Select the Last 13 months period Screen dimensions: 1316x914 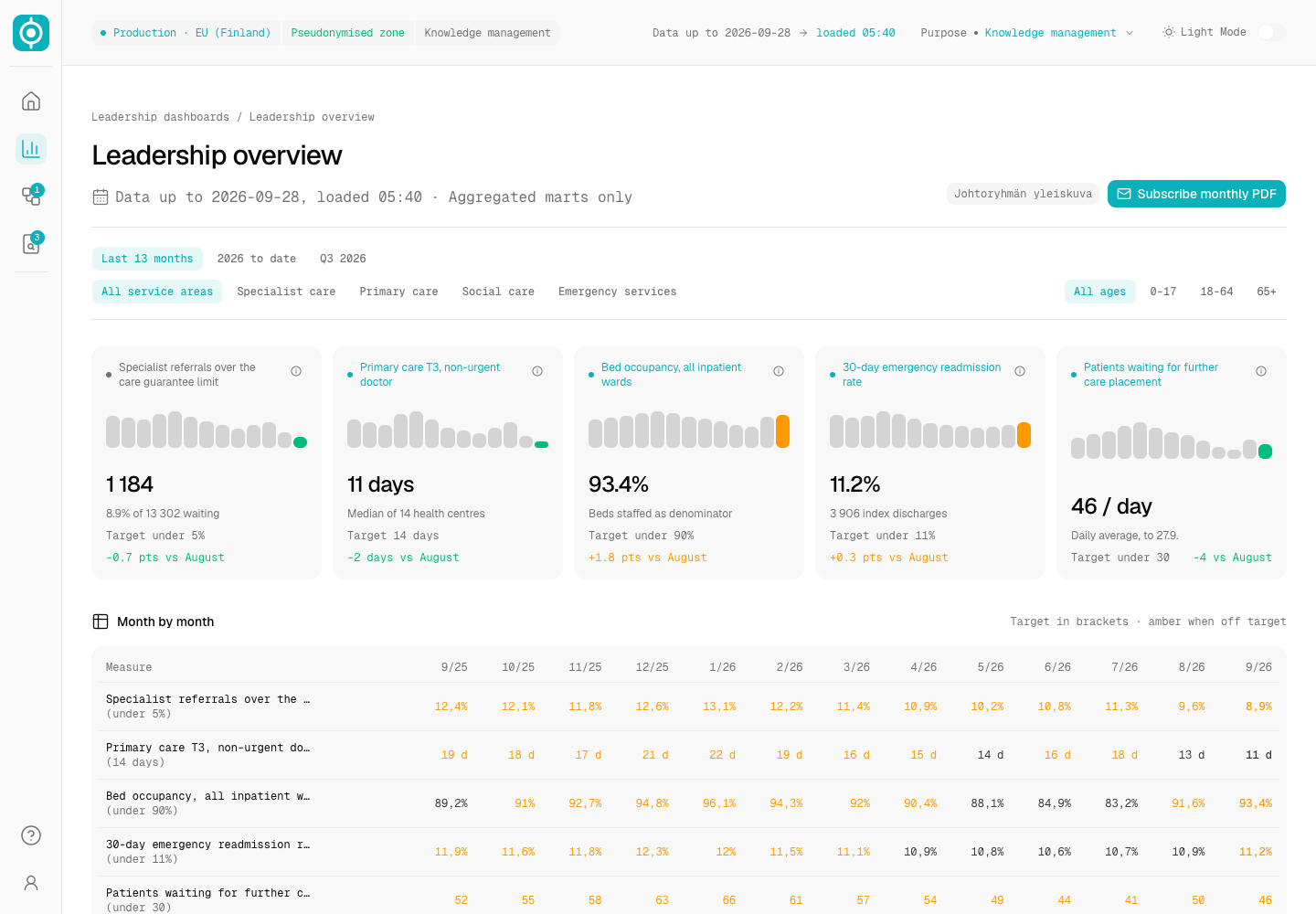click(x=147, y=259)
